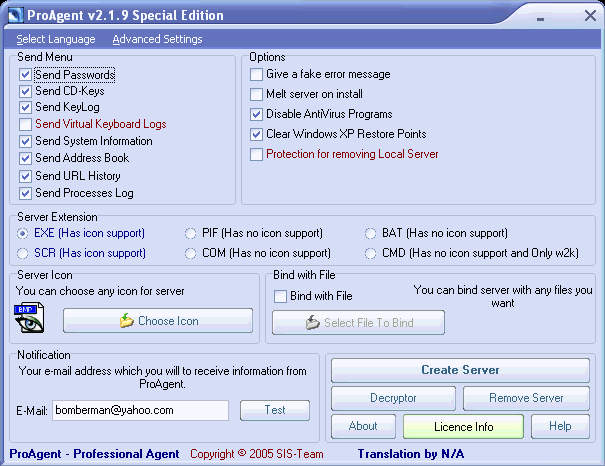Toggle the Send URL History checkbox
Viewport: 605px width, 466px height.
pyautogui.click(x=26, y=176)
